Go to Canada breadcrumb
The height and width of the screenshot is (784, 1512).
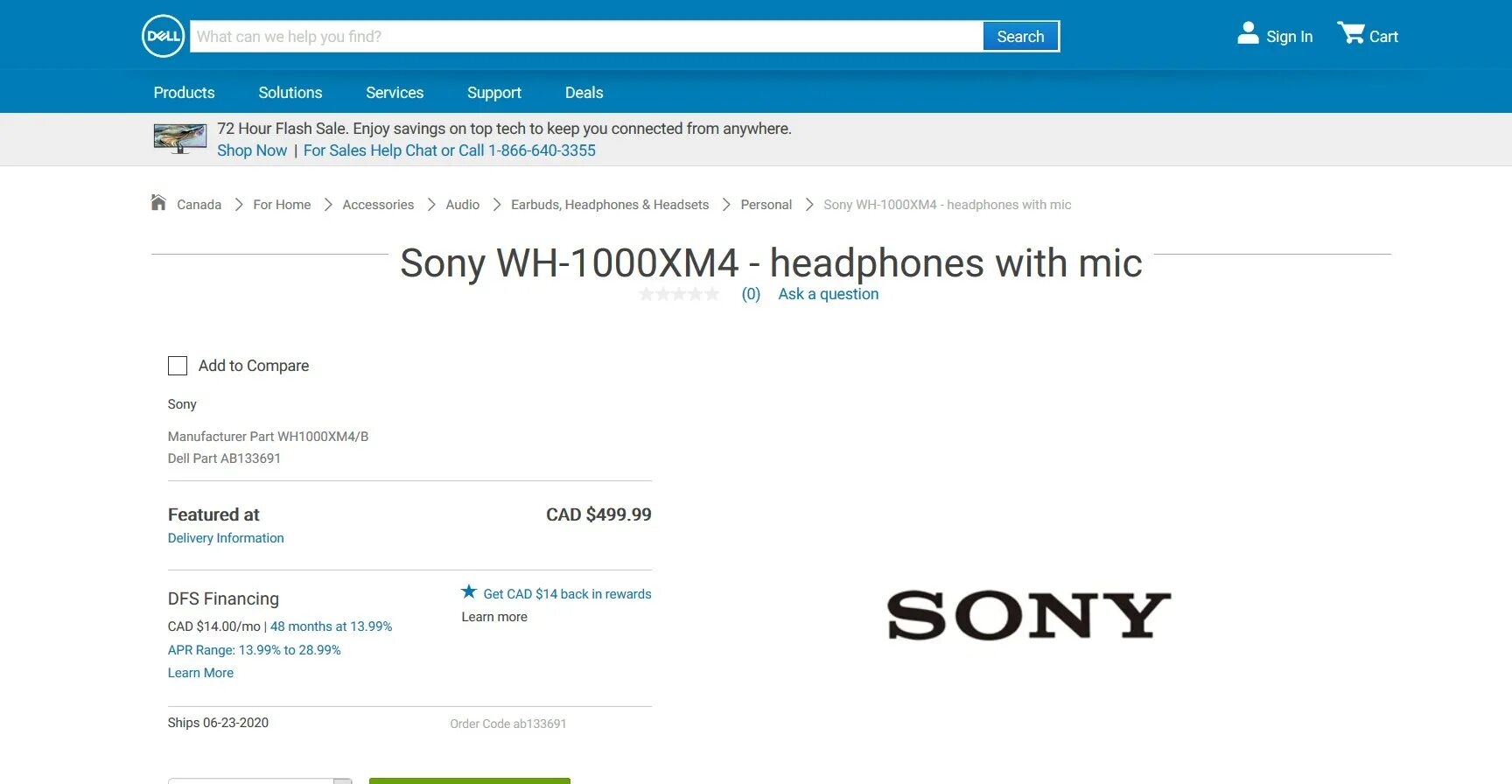tap(199, 205)
